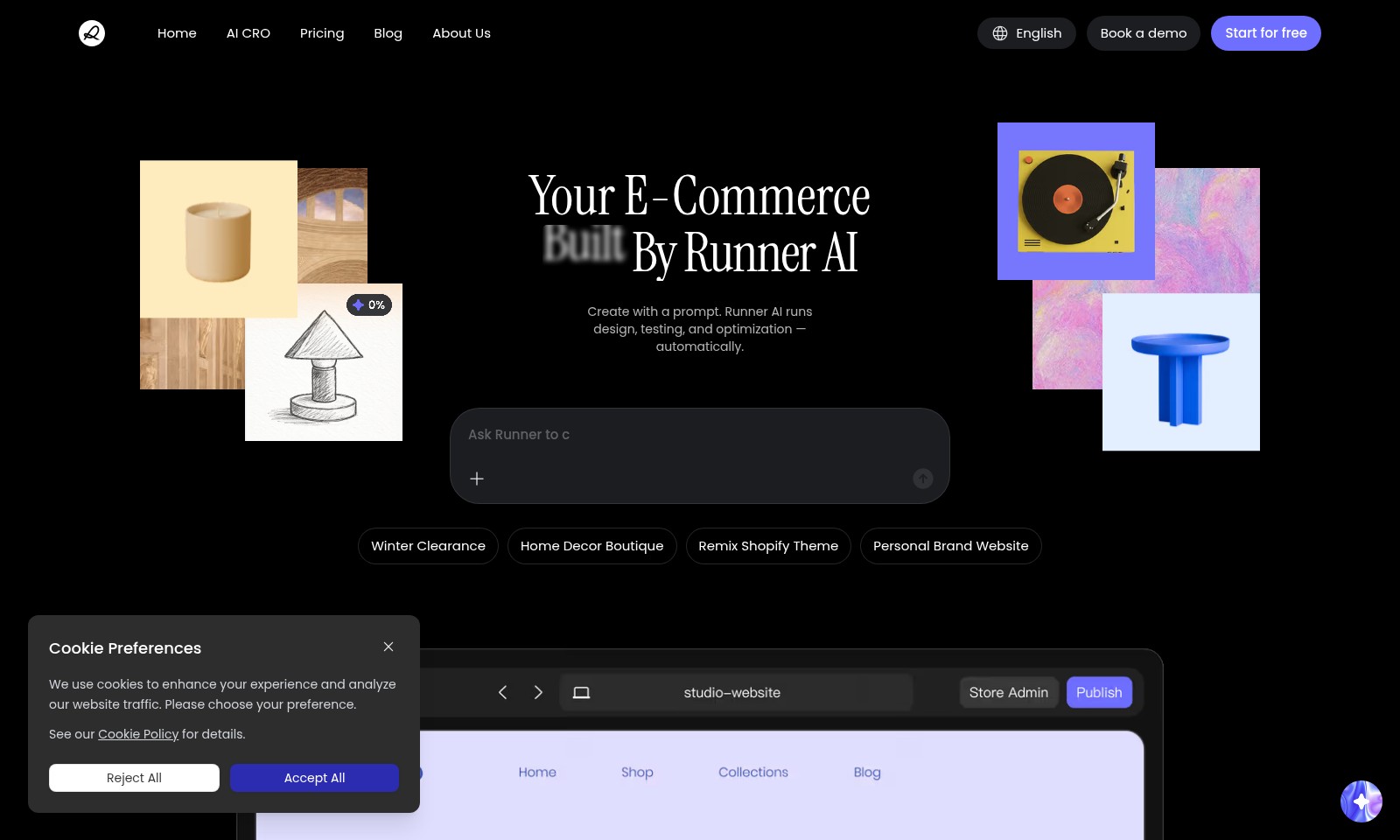Click the arched architecture image
This screenshot has height=840, width=1400.
(332, 226)
